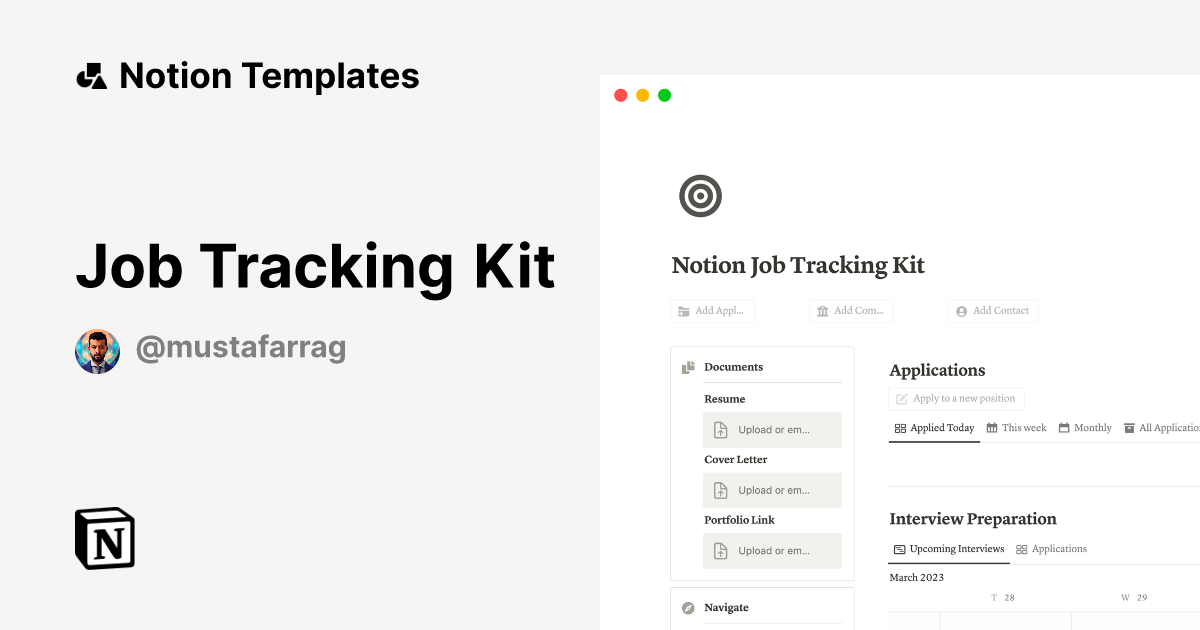The height and width of the screenshot is (630, 1200).
Task: Click the target emoji page icon
Action: [700, 196]
